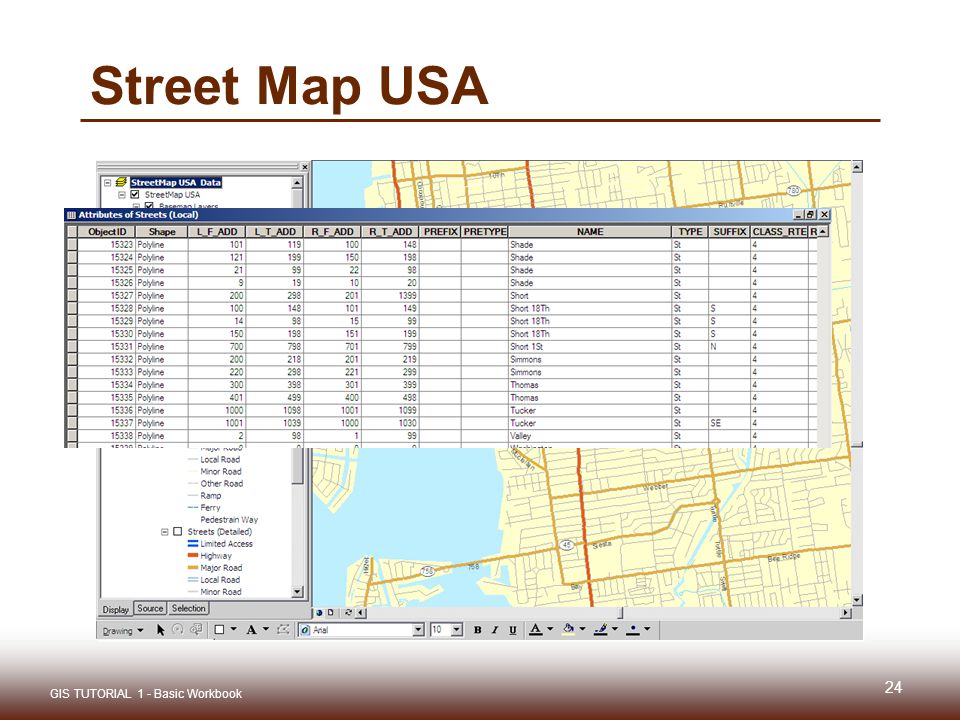
Task: Toggle italic formatting
Action: 495,630
